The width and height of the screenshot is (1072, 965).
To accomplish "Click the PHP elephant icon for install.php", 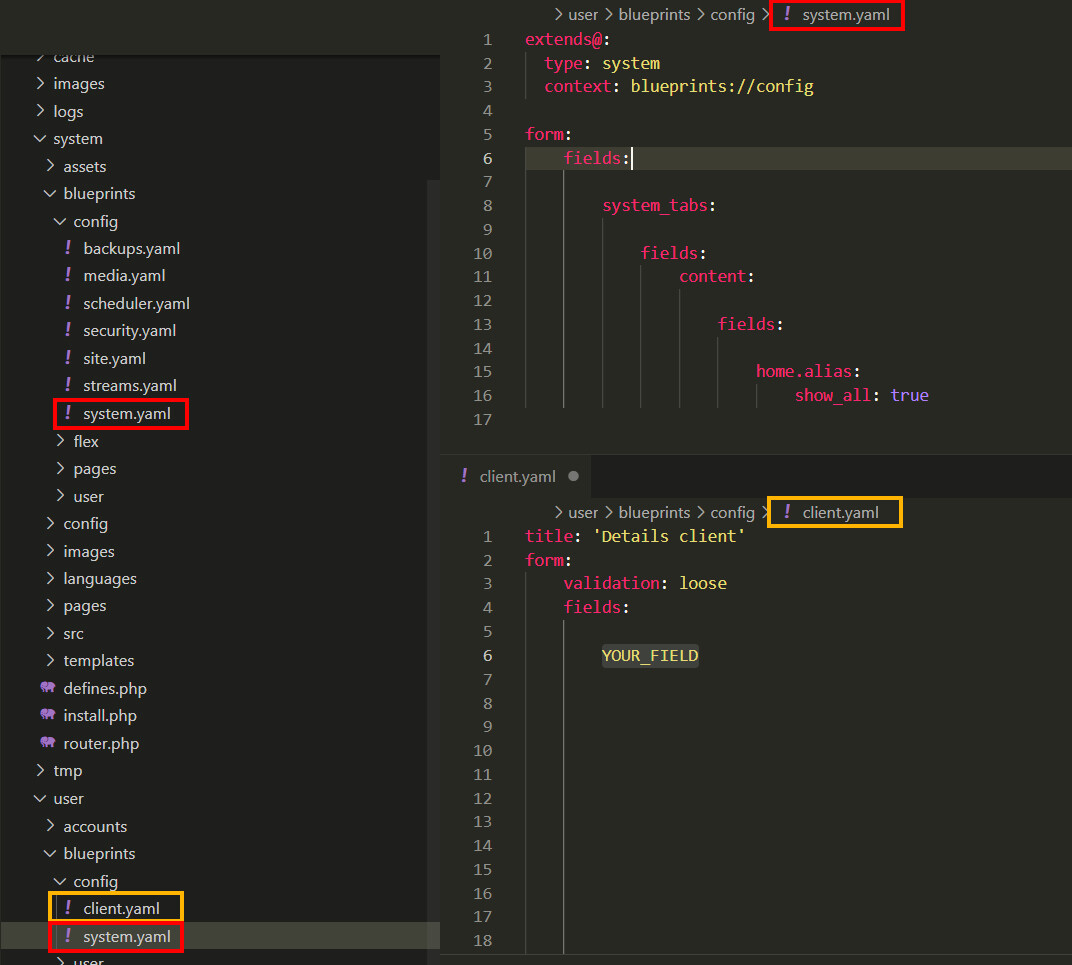I will [48, 715].
